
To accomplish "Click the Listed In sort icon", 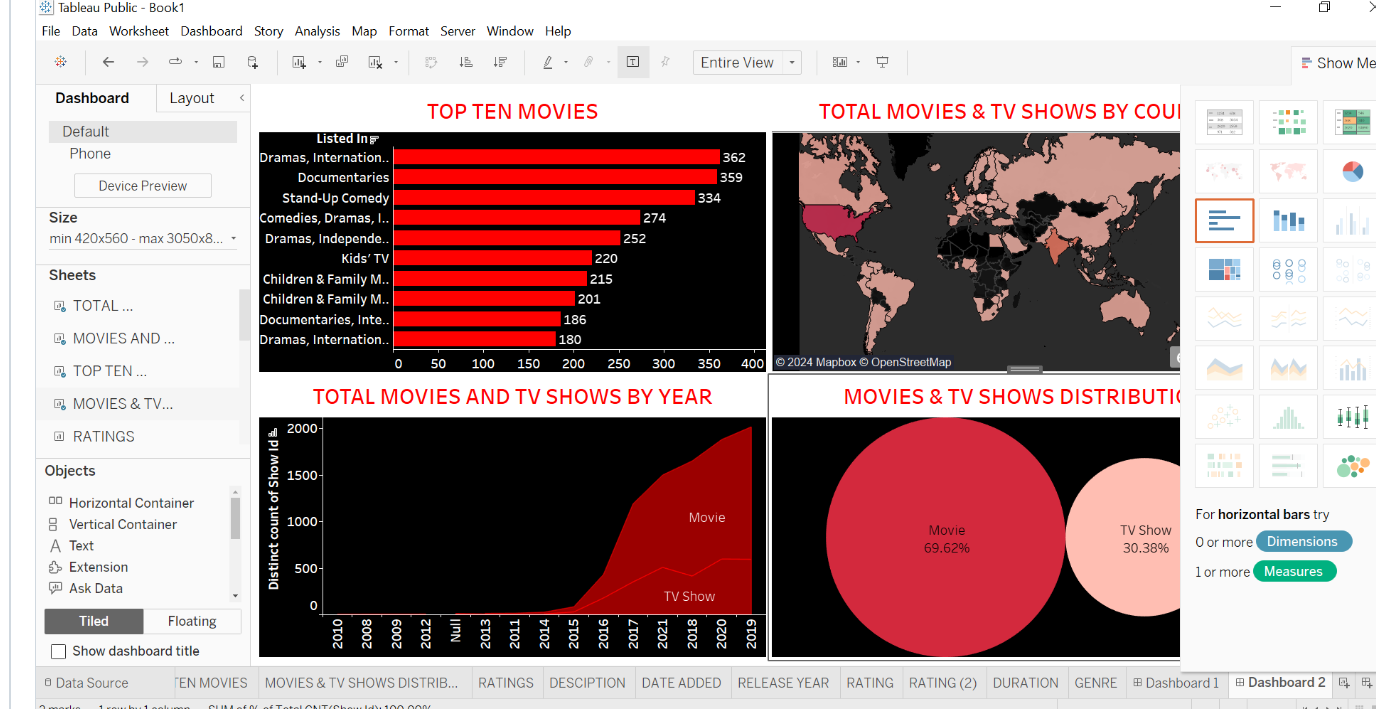I will tap(374, 139).
